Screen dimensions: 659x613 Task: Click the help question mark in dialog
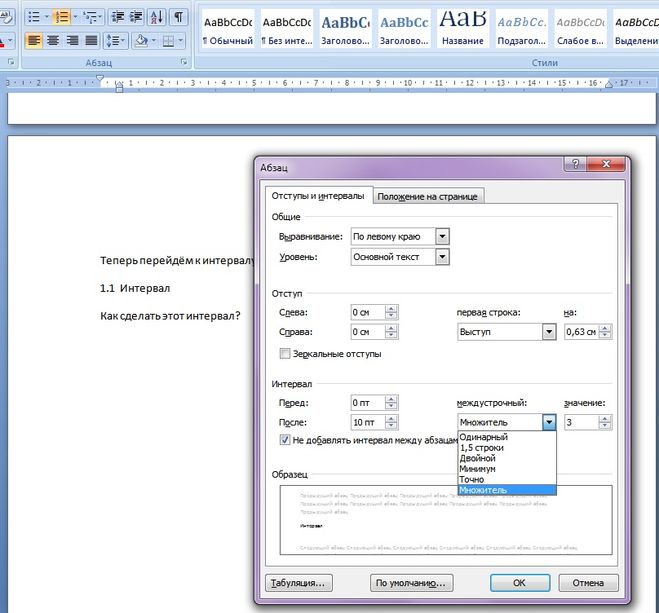coord(578,164)
